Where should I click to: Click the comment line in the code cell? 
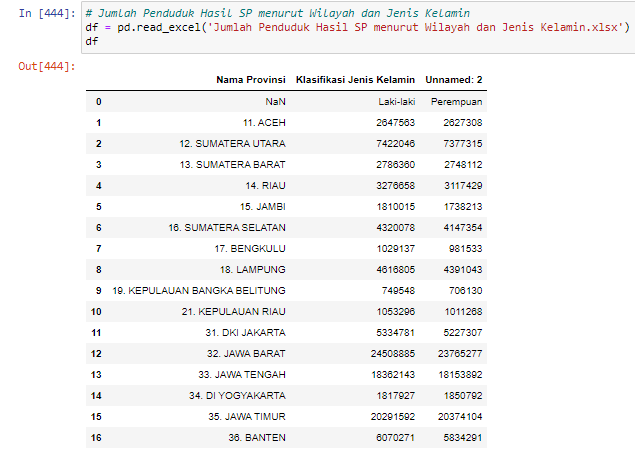[x=278, y=13]
